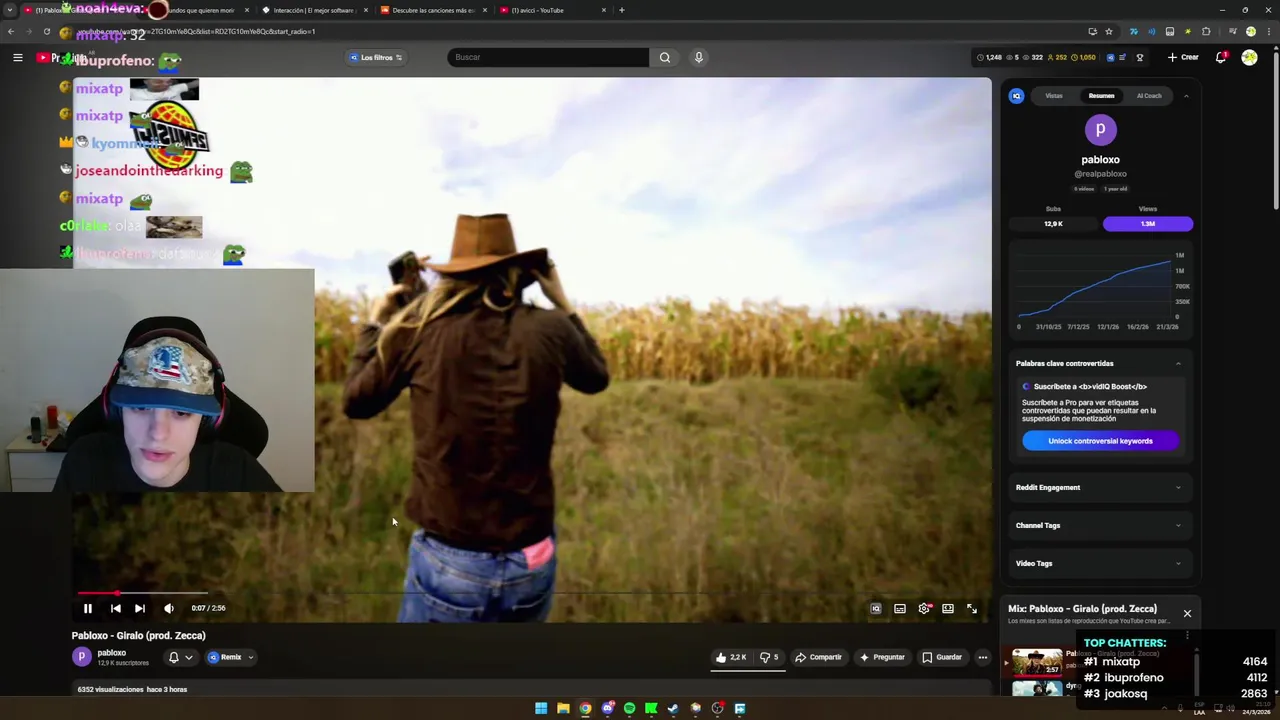
Task: Expand the Reddit Engagement section
Action: (1099, 487)
